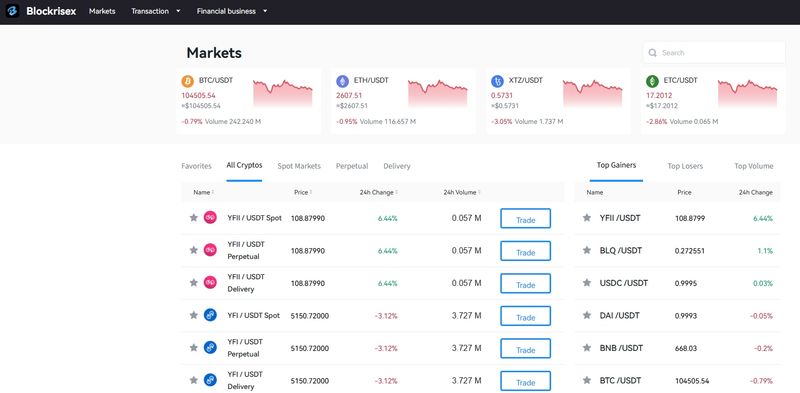Trade the YFI / USDT Spot pair

tap(526, 316)
